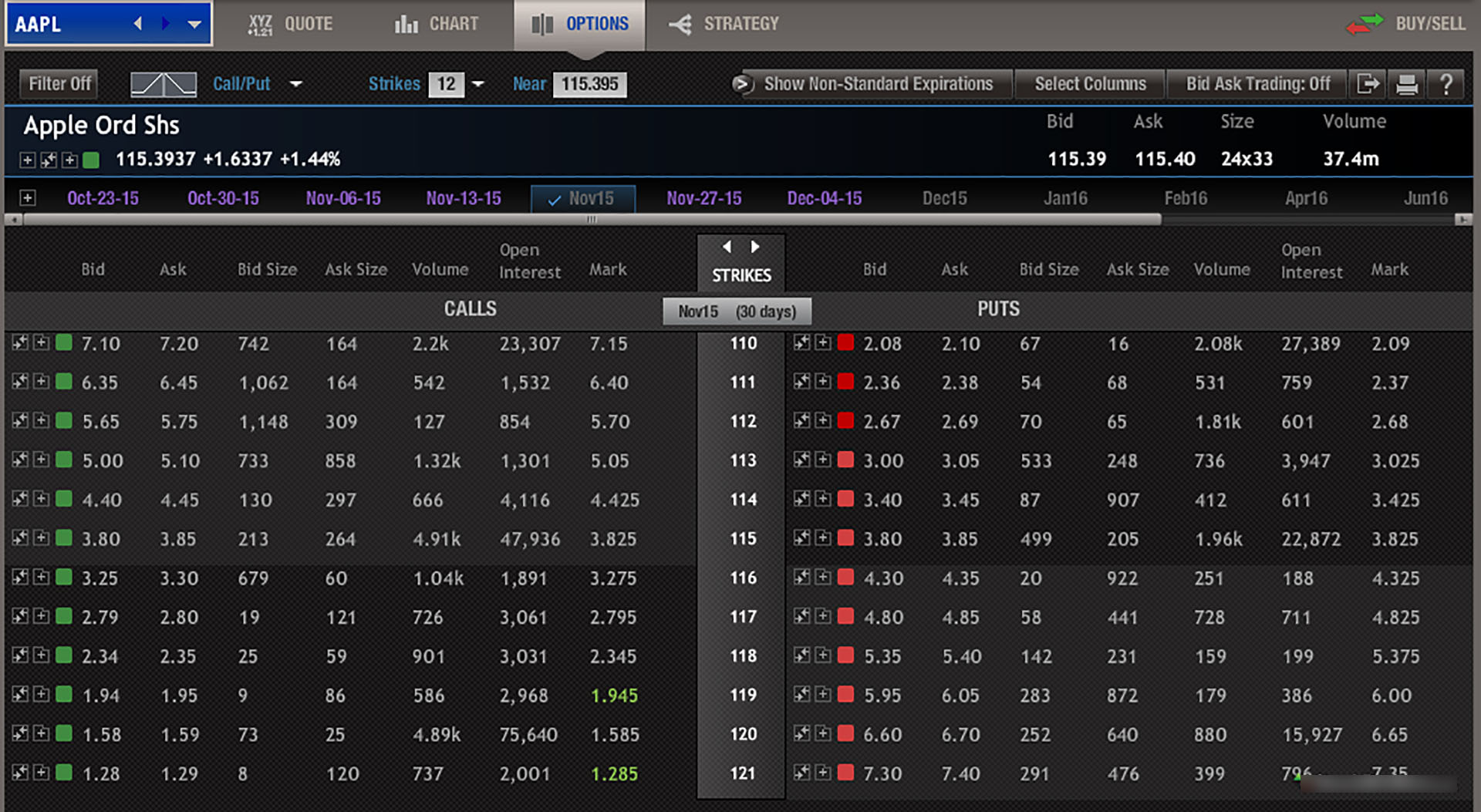Image resolution: width=1481 pixels, height=812 pixels.
Task: Toggle Bid Ask Trading: Off
Action: [x=1257, y=83]
